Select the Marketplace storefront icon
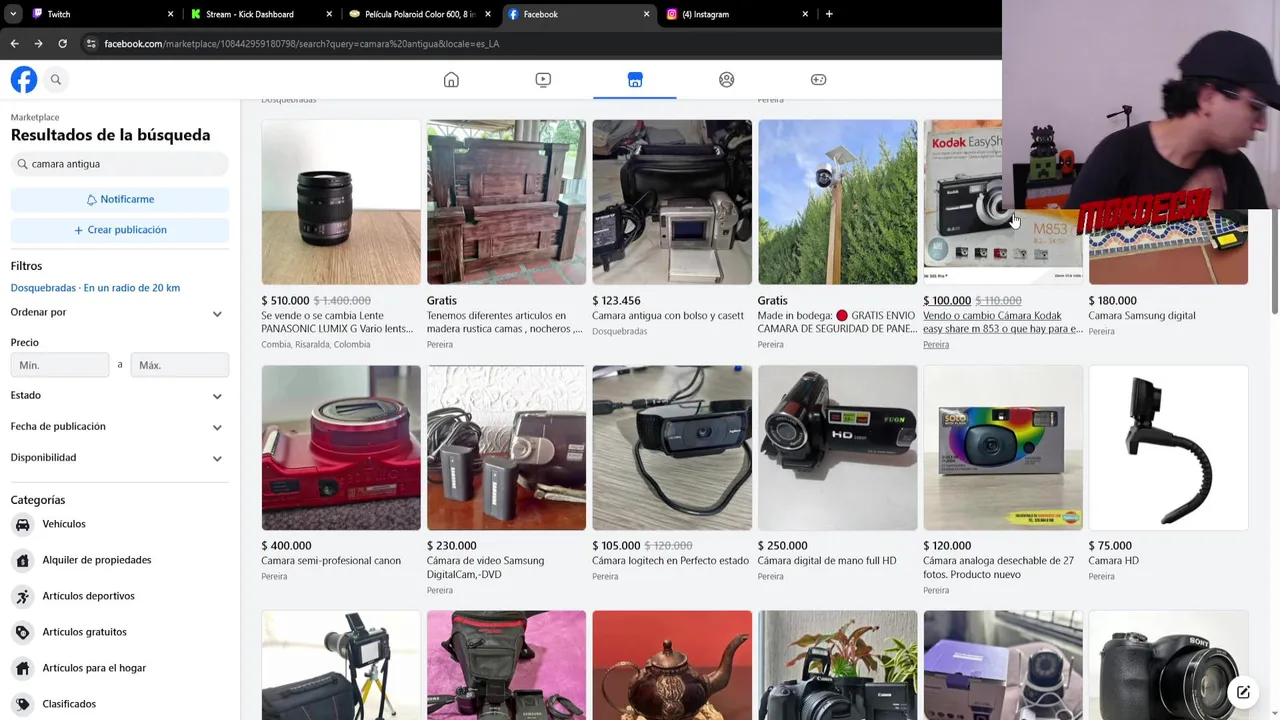Image resolution: width=1280 pixels, height=720 pixels. (635, 80)
